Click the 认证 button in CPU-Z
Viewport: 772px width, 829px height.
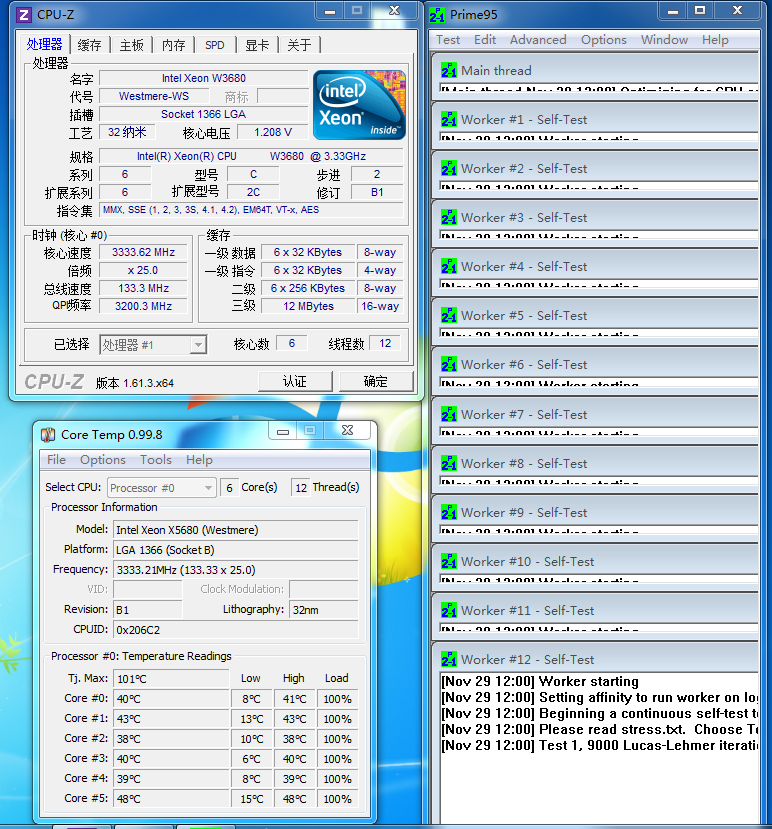coord(295,381)
